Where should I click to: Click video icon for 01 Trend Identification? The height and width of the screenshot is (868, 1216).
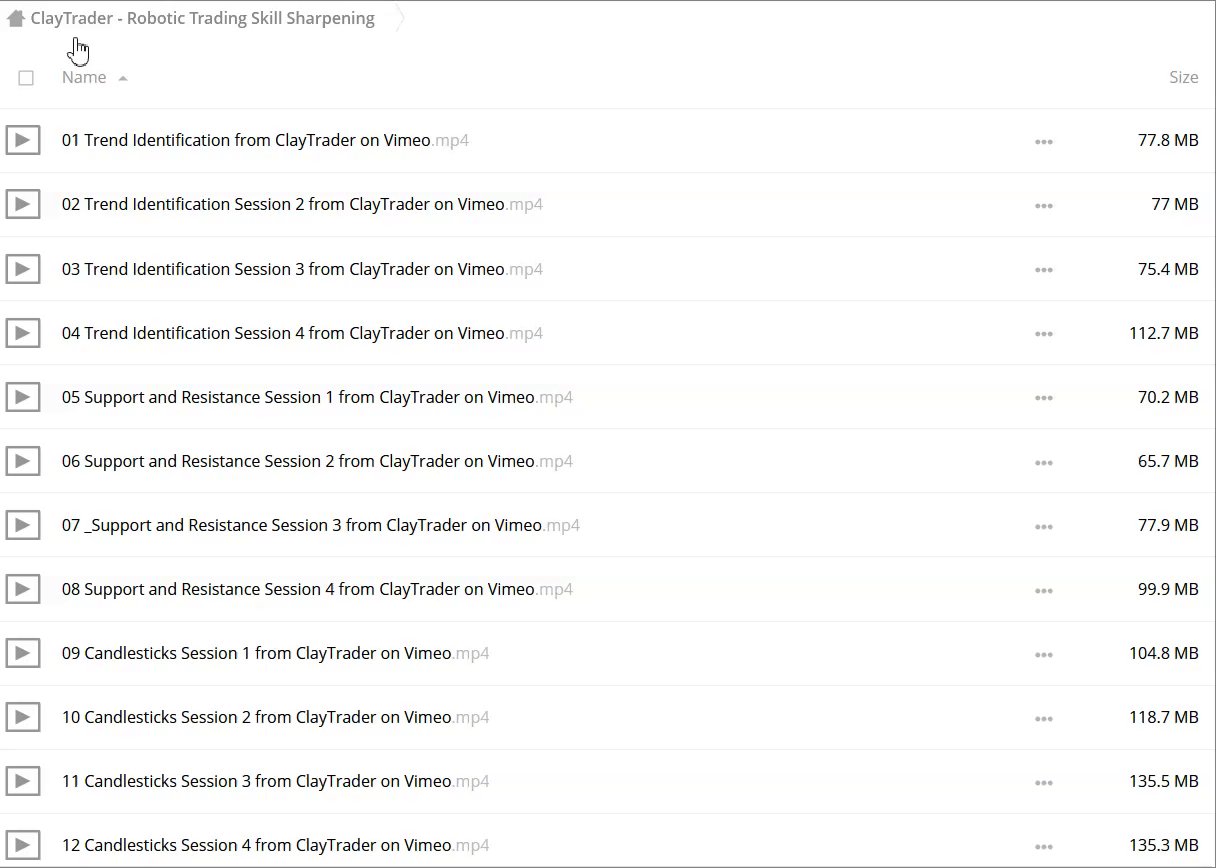[23, 141]
